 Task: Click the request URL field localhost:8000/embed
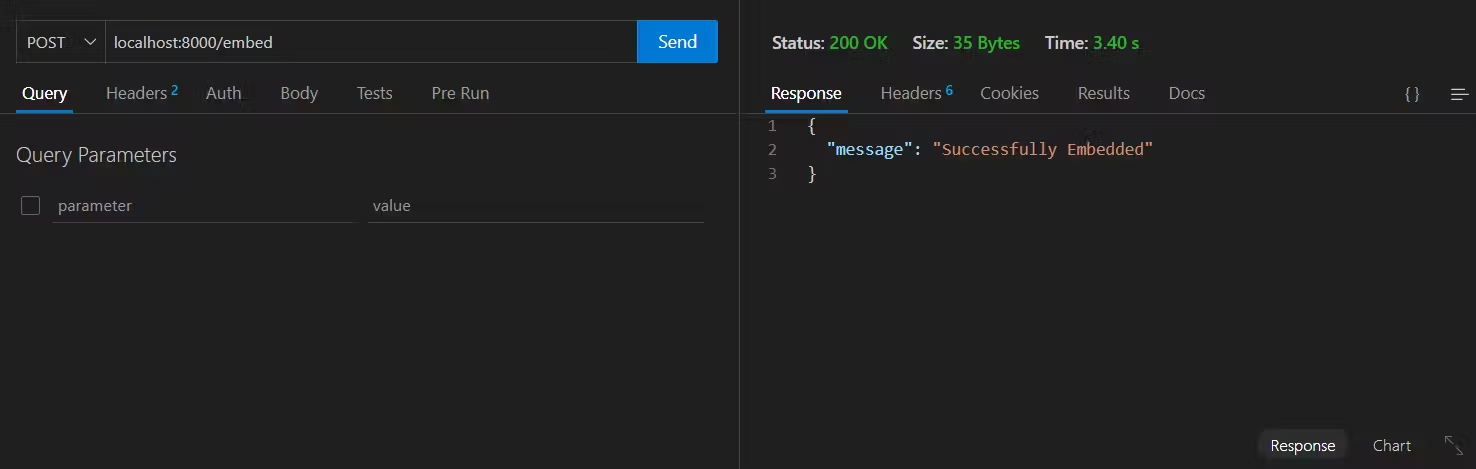(x=371, y=42)
